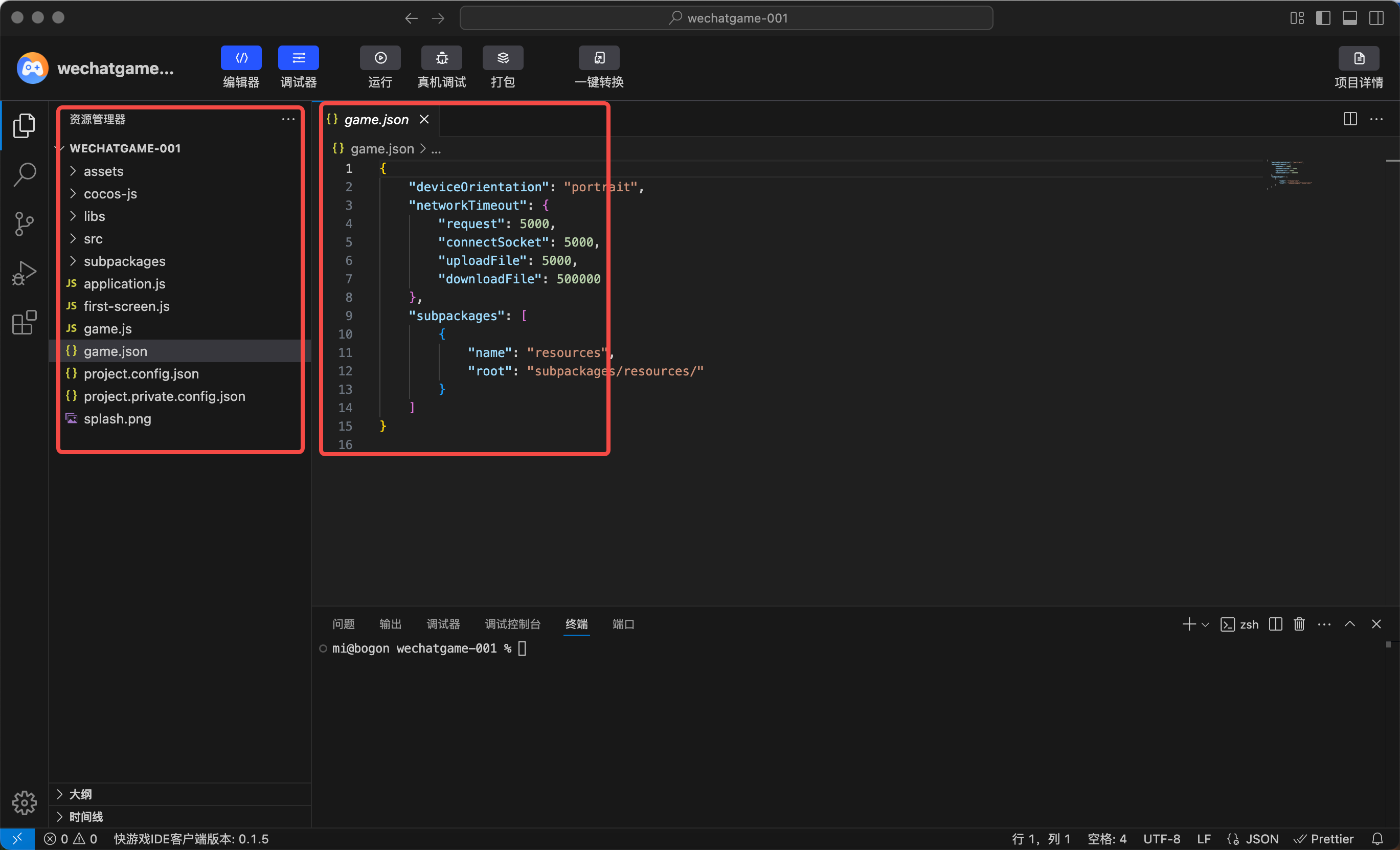
Task: Expand the subpackages folder
Action: 124,261
